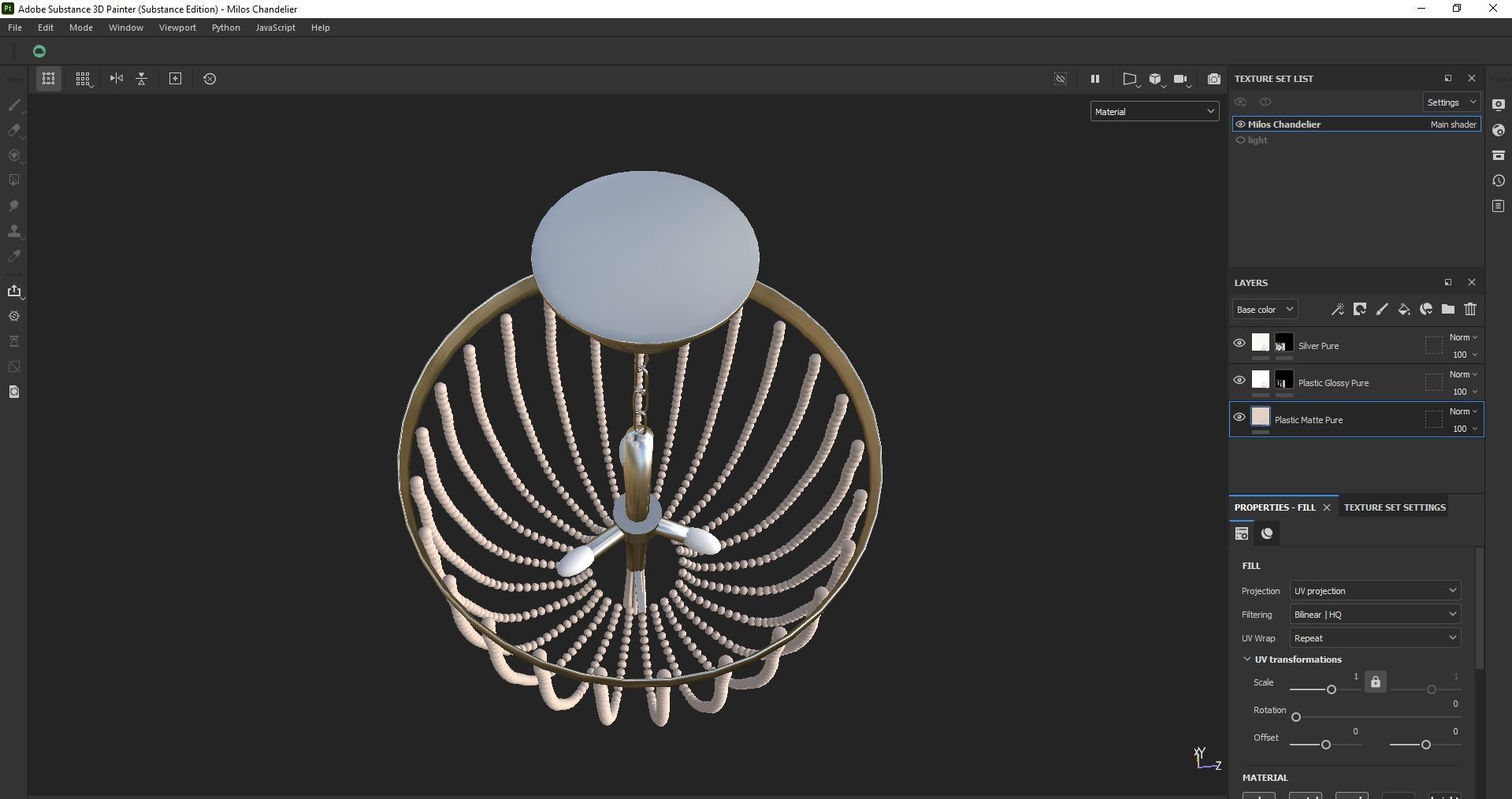Reset view with the circular history icon
Screen dimensions: 1512x799
pos(210,79)
